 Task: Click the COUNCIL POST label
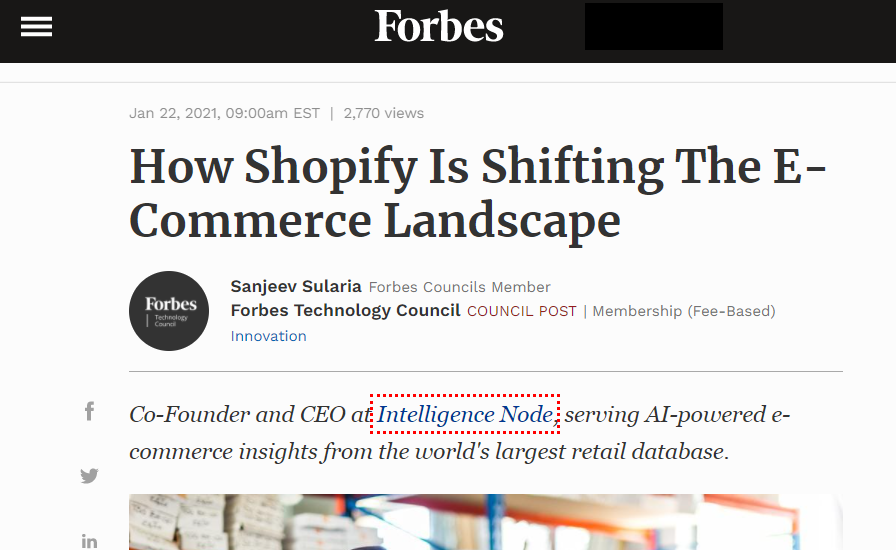pyautogui.click(x=522, y=312)
